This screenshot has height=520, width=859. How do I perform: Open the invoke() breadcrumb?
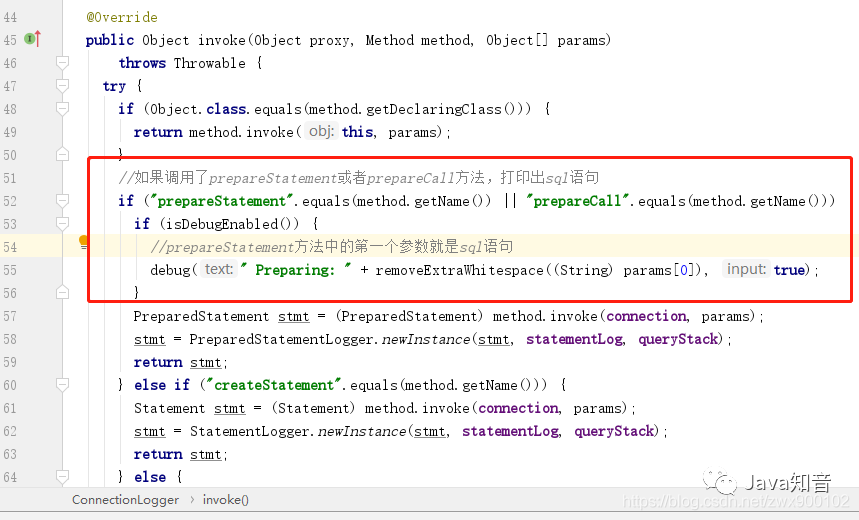[226, 500]
